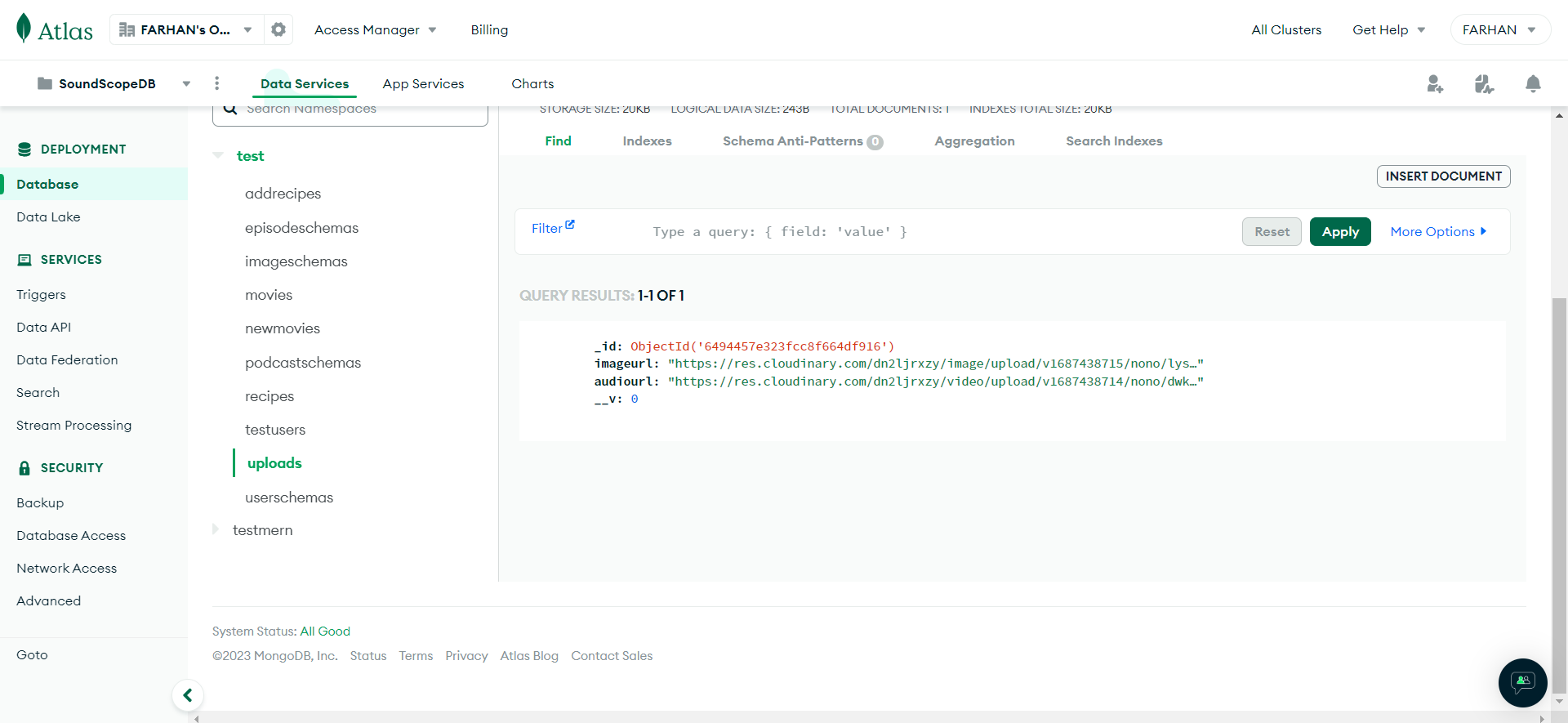Open Advanced in the sidebar
Image resolution: width=1568 pixels, height=723 pixels.
click(48, 600)
